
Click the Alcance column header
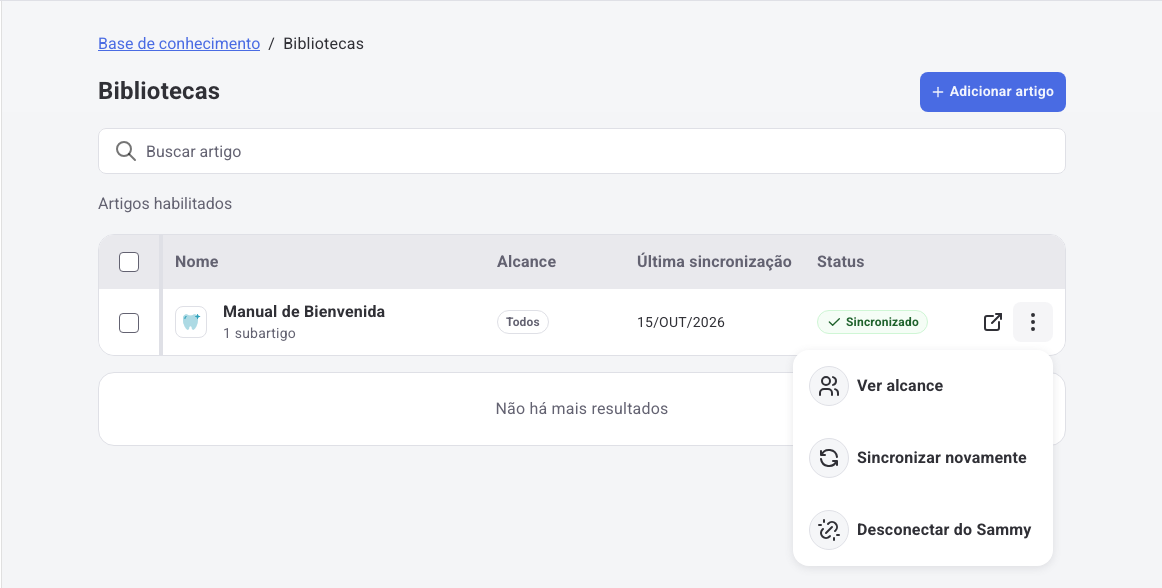point(526,261)
